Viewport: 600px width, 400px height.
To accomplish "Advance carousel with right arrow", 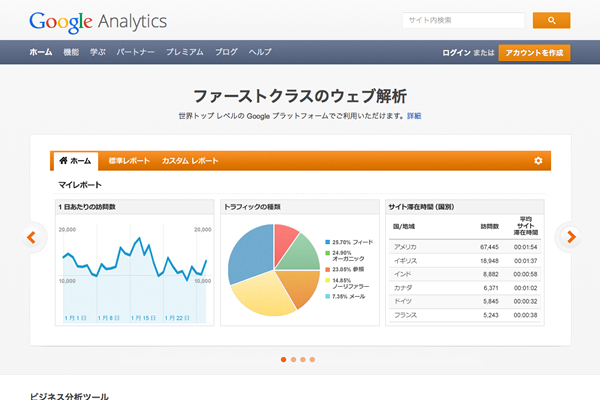I will [571, 237].
